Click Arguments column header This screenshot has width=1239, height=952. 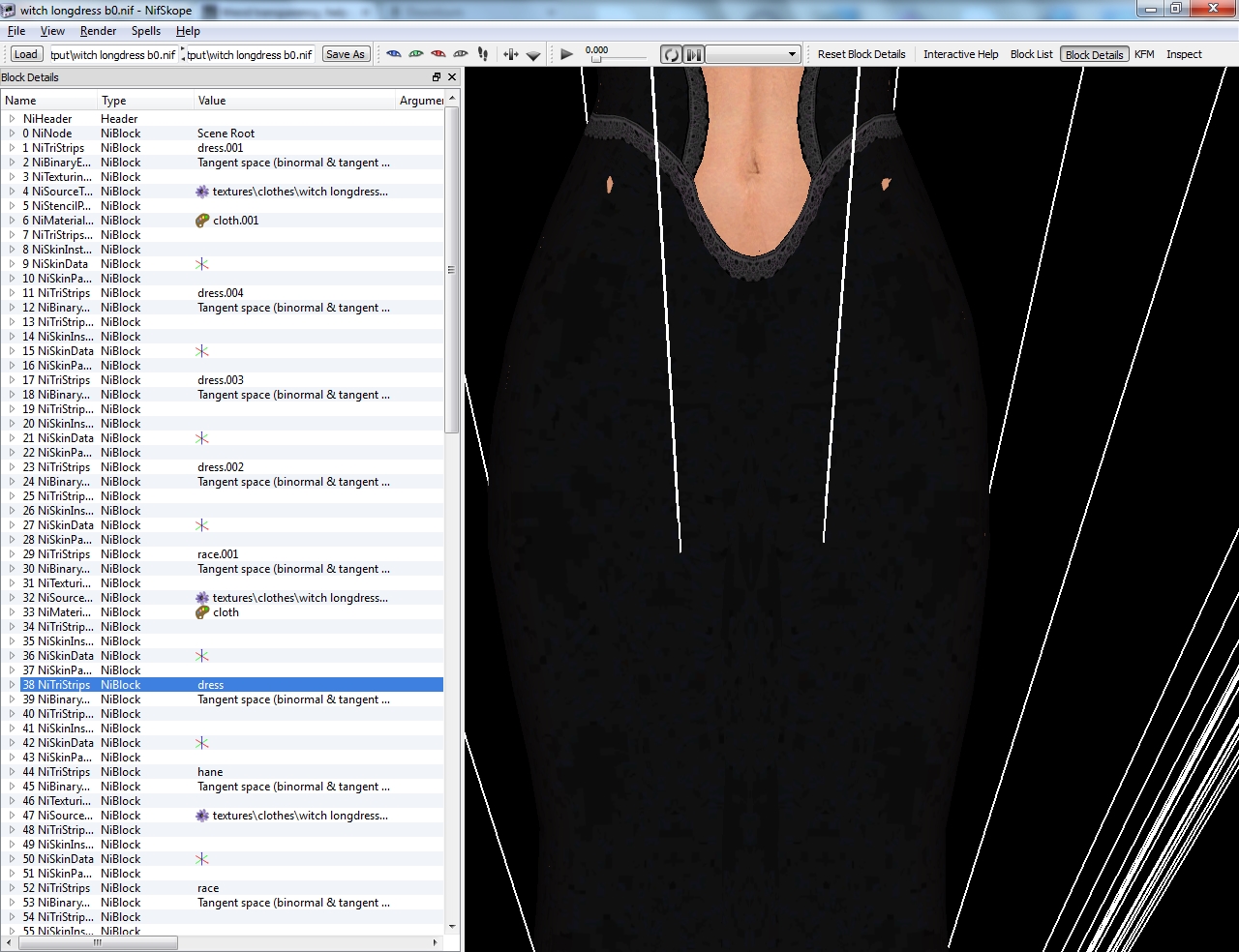(420, 101)
